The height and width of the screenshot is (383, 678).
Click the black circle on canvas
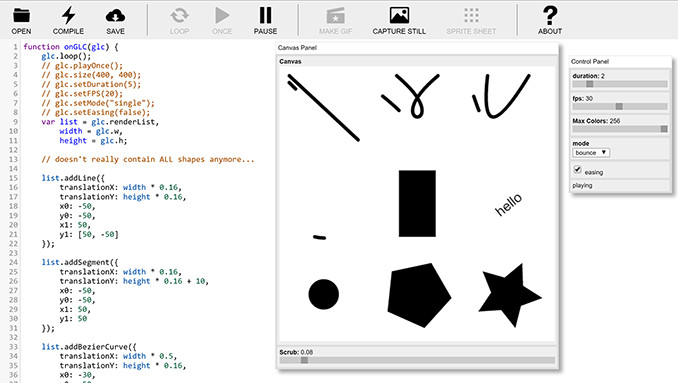click(323, 294)
